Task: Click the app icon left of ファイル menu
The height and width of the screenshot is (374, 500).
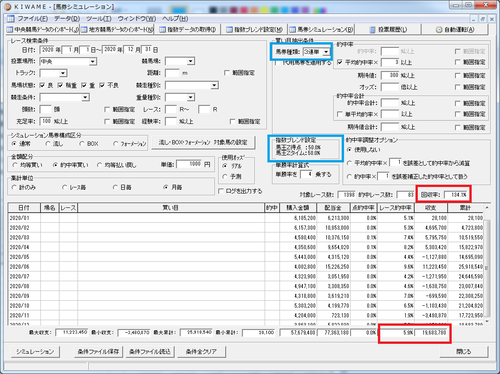Action: [11, 18]
